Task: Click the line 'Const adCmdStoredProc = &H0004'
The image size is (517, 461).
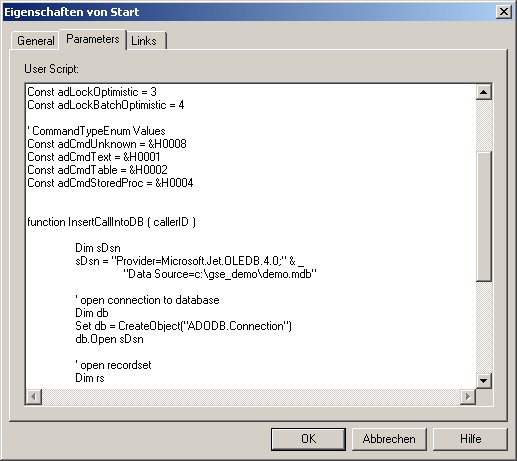Action: [x=110, y=183]
